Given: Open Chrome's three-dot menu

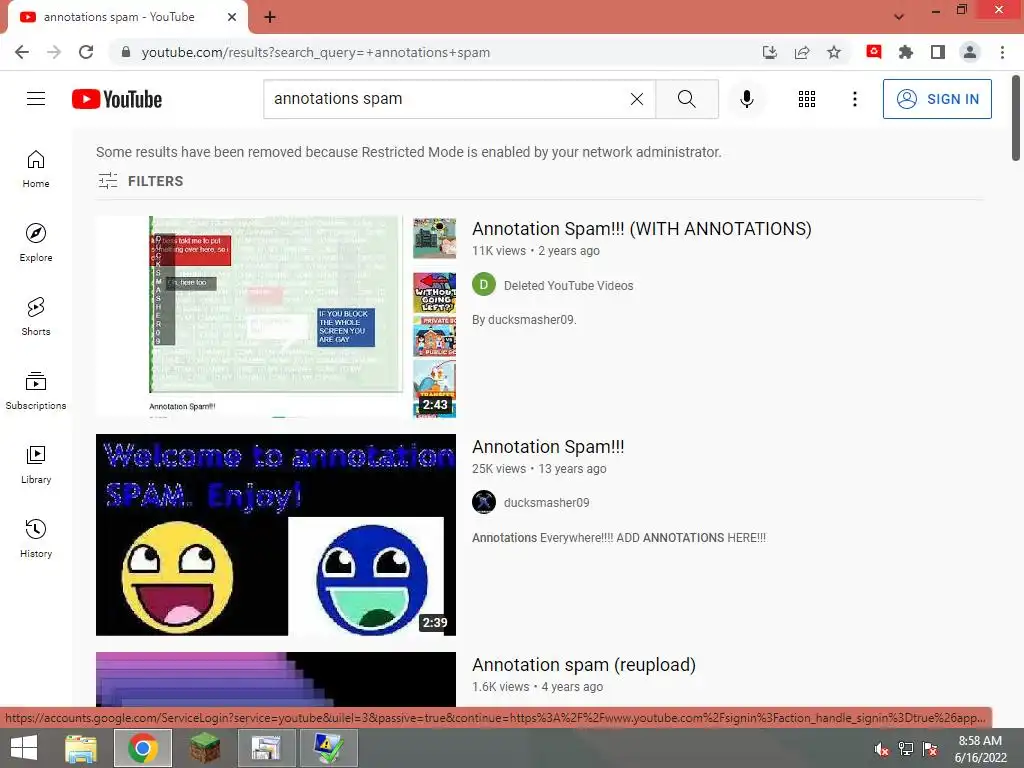Looking at the screenshot, I should click(1002, 52).
